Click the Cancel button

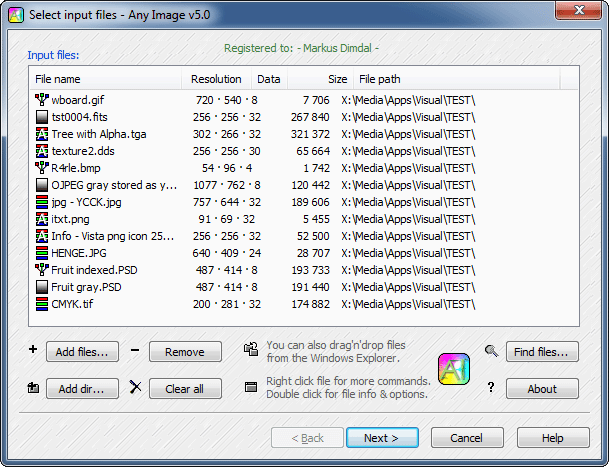(467, 438)
